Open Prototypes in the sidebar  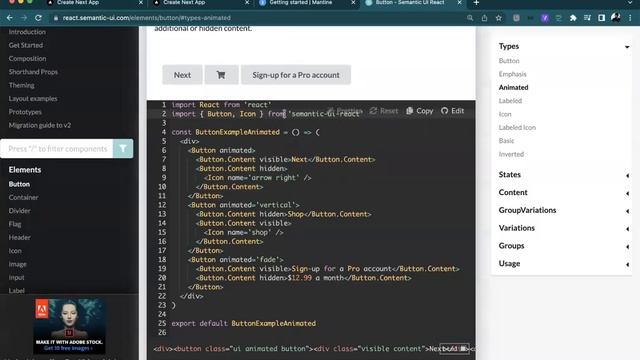25,112
